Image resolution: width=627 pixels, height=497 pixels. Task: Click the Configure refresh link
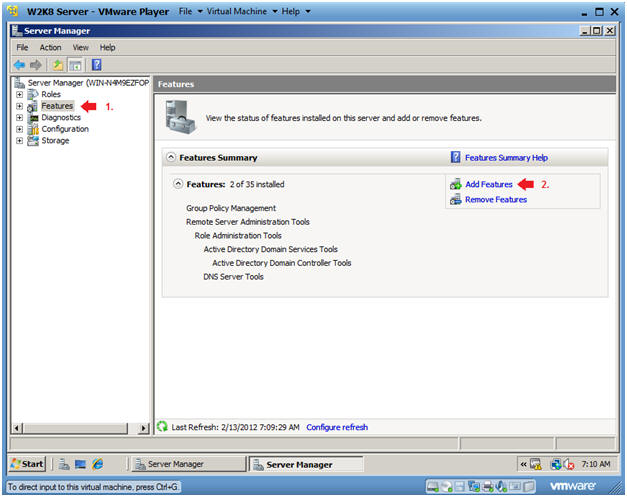tap(337, 427)
